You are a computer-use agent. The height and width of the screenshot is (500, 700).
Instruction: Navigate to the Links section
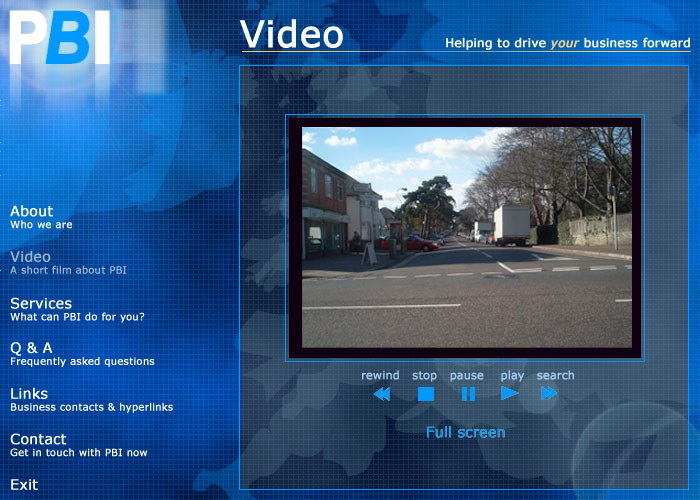(29, 393)
